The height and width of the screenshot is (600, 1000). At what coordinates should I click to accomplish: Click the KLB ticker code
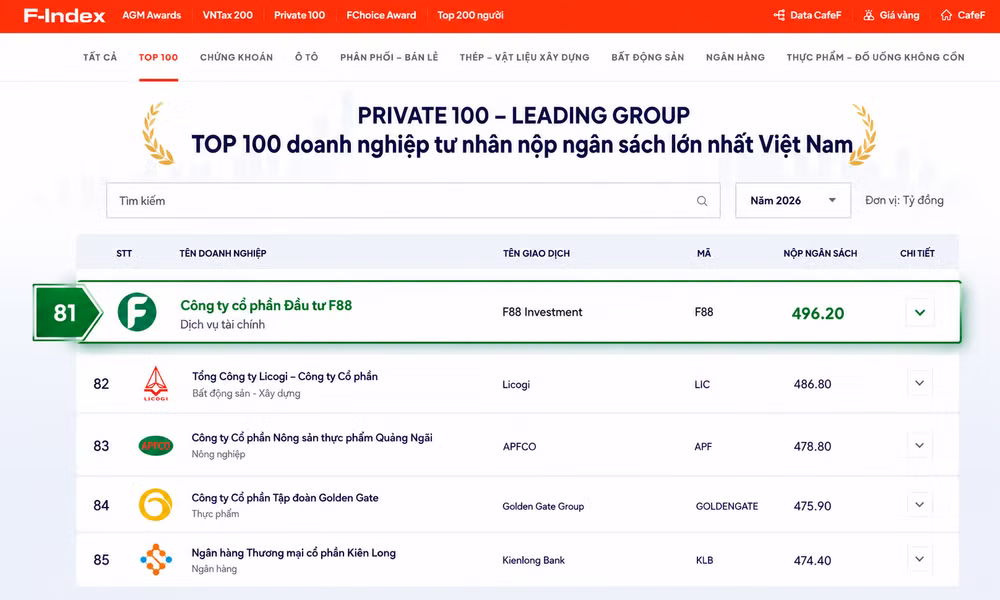[x=705, y=560]
